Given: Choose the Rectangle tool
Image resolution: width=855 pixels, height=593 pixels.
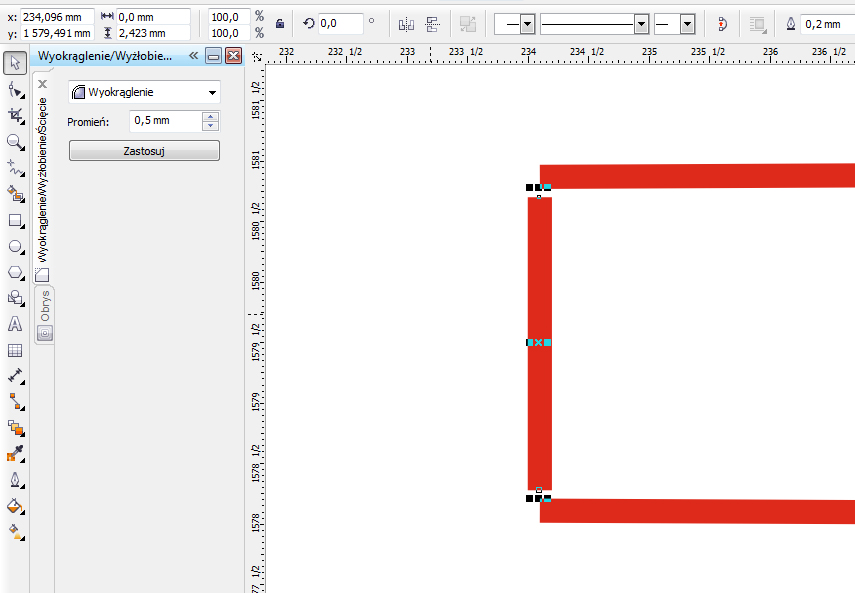Looking at the screenshot, I should pos(15,220).
